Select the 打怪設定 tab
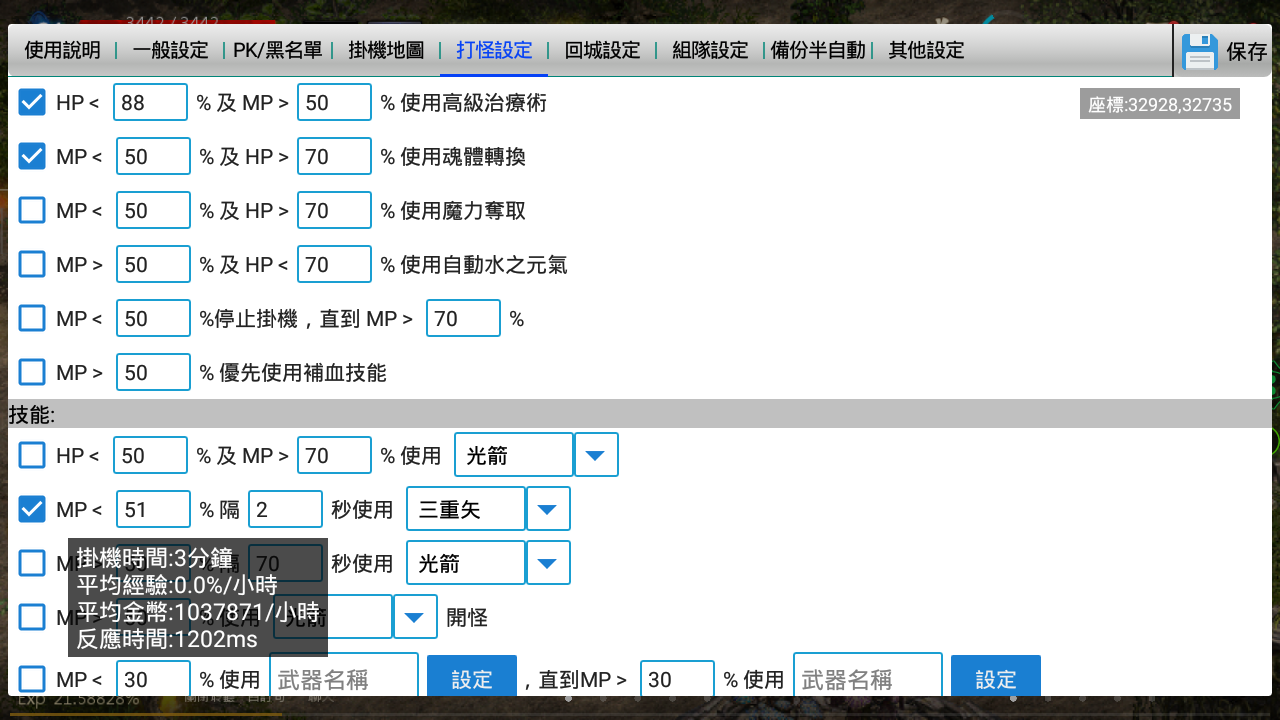1280x720 pixels. [x=494, y=50]
